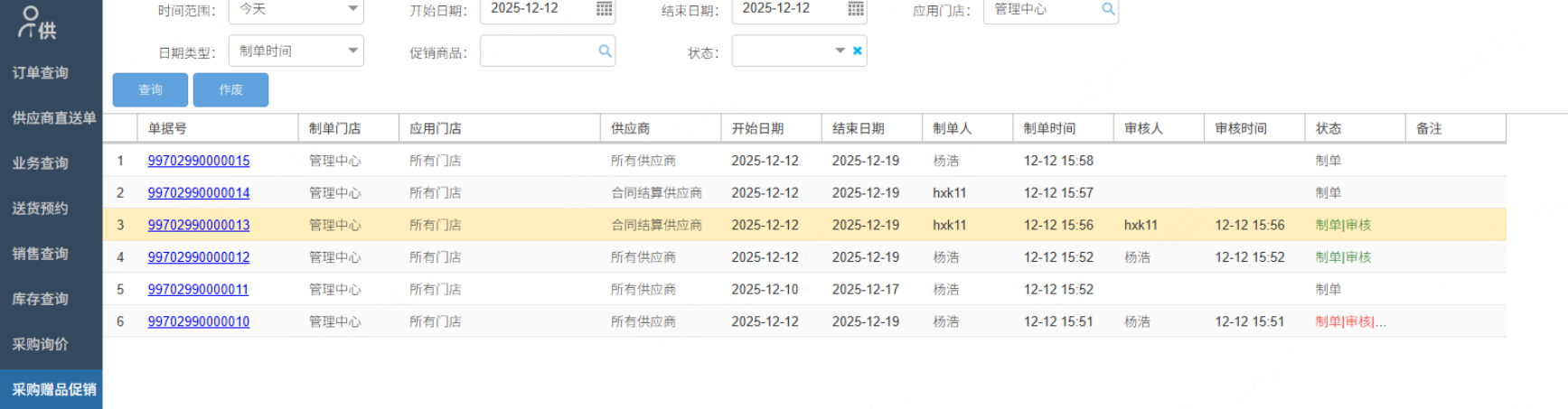Sort by the 供应商 column header

(x=661, y=128)
